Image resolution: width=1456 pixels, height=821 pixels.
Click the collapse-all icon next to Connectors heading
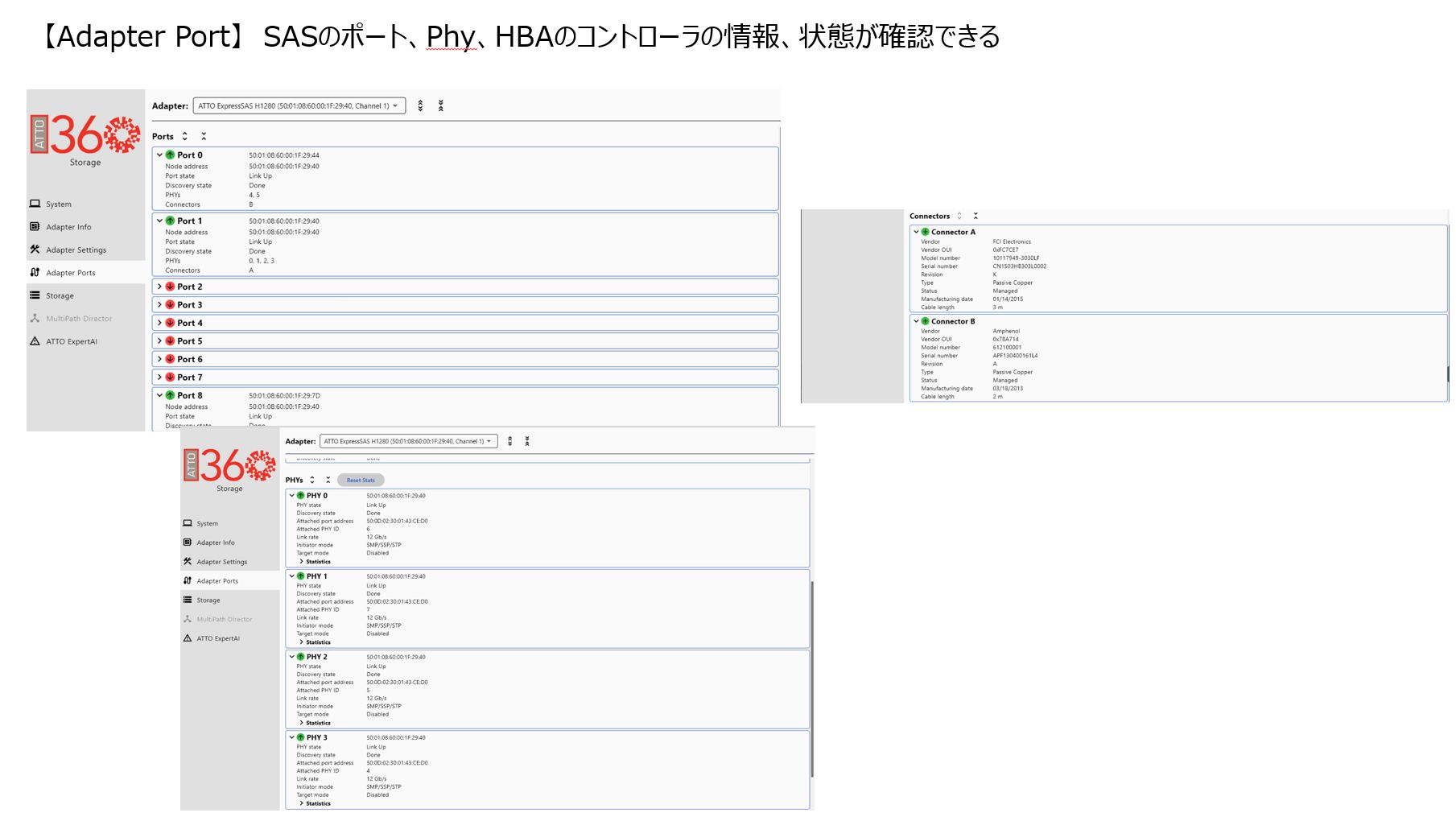click(x=975, y=217)
